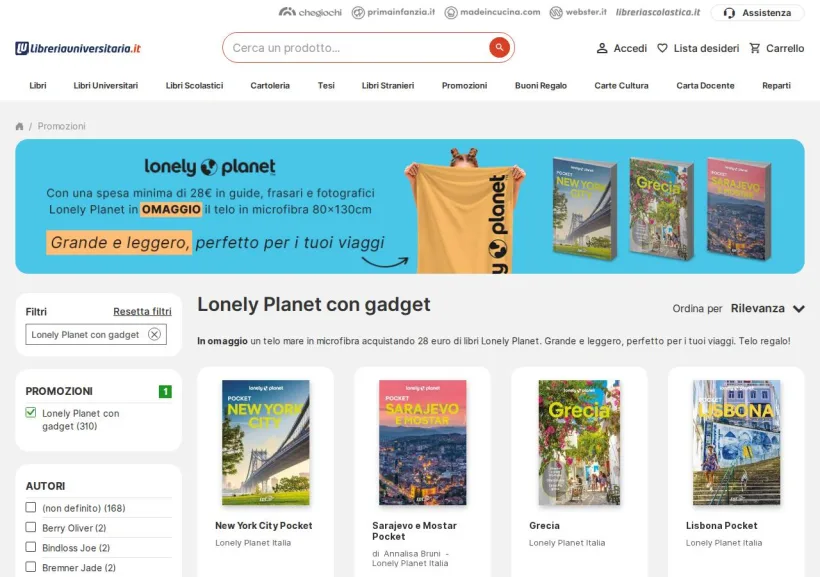The image size is (820, 577).
Task: Click the red search magnifier button
Action: tap(499, 48)
